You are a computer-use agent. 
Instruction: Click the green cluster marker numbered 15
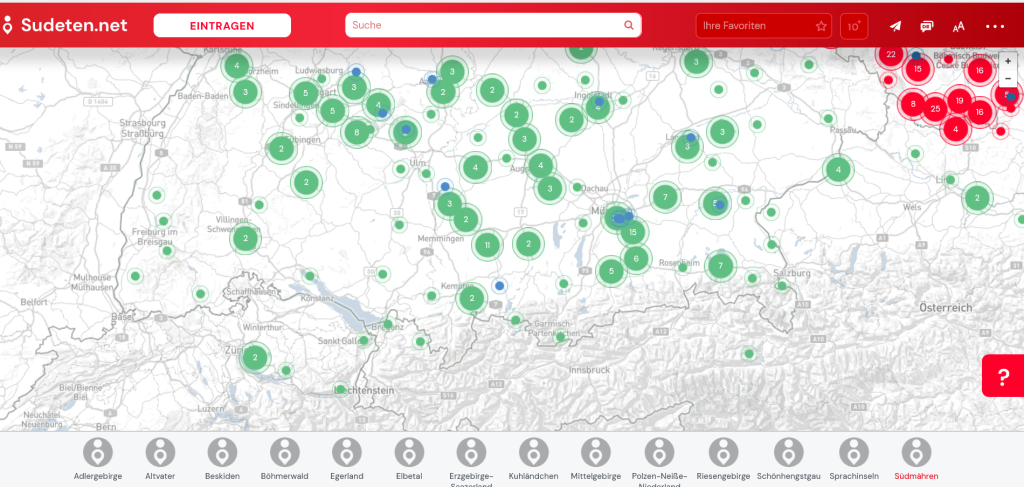click(x=632, y=232)
